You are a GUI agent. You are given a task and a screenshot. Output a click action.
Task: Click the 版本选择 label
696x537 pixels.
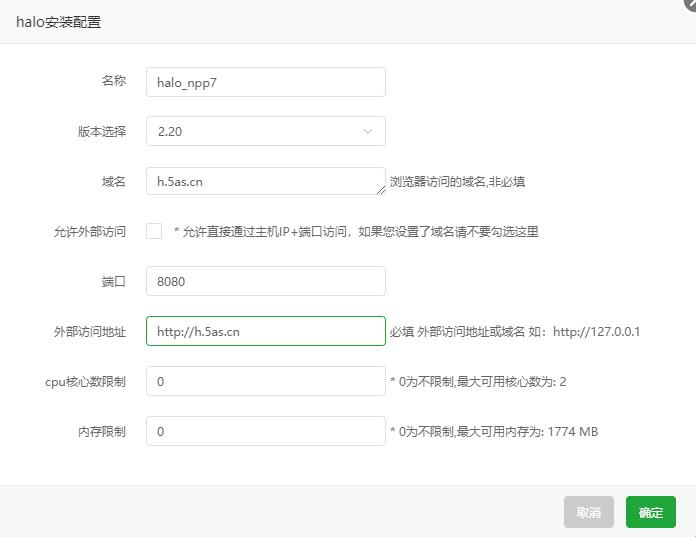[x=102, y=131]
